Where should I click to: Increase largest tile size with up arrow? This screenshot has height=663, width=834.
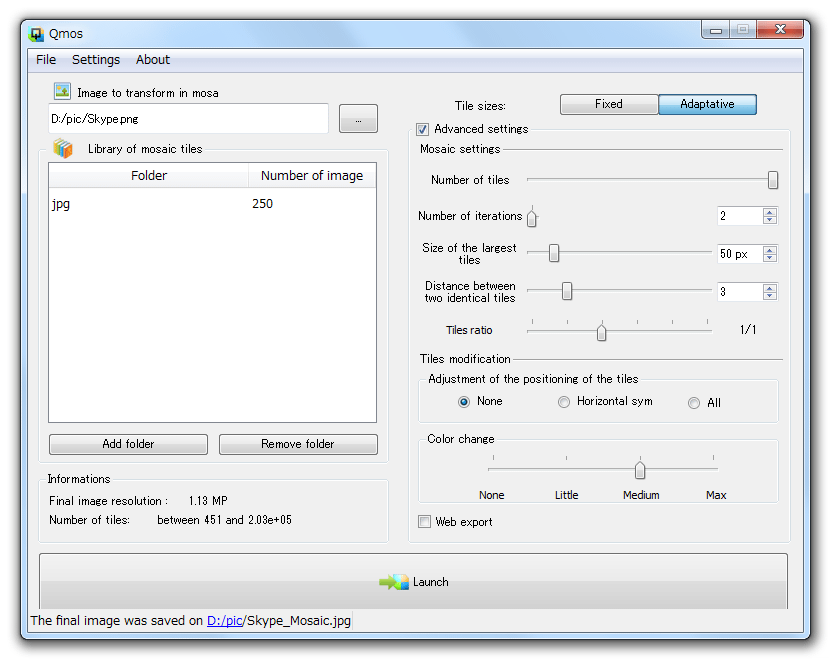pyautogui.click(x=769, y=250)
